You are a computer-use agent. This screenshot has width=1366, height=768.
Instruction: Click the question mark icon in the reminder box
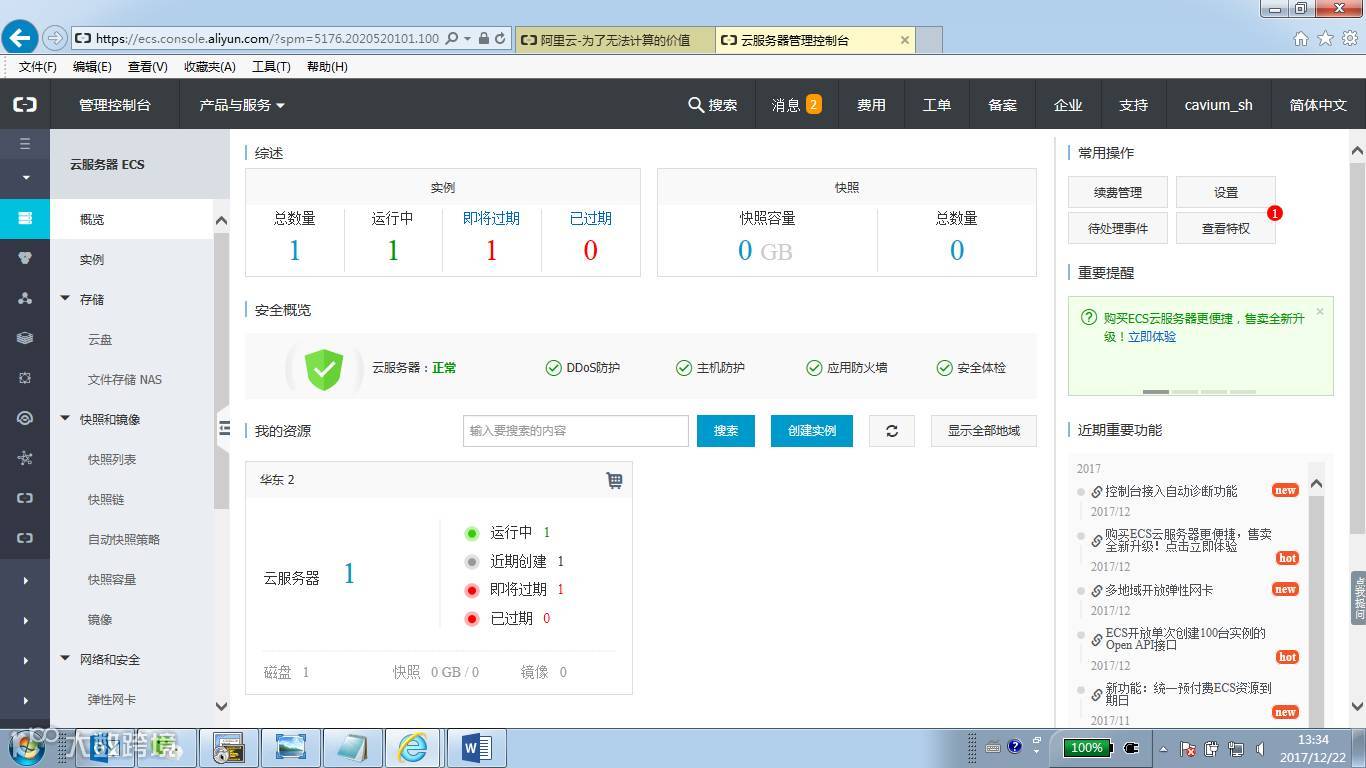pos(1089,317)
